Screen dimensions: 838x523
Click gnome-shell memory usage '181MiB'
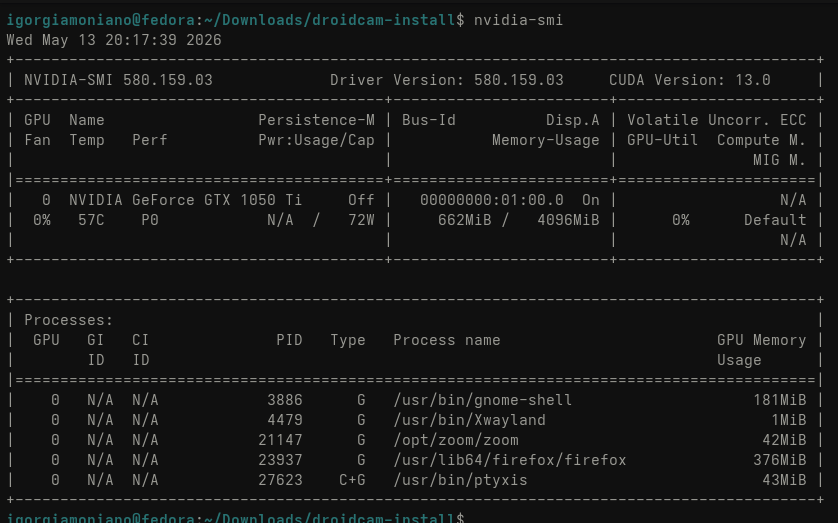(x=779, y=400)
